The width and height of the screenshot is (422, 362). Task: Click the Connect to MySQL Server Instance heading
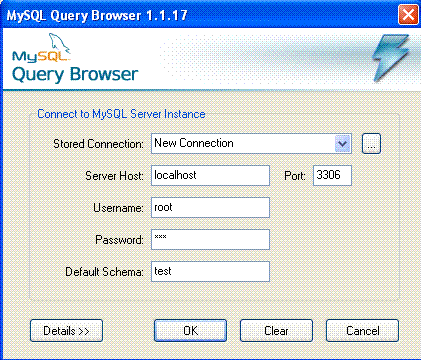click(121, 114)
